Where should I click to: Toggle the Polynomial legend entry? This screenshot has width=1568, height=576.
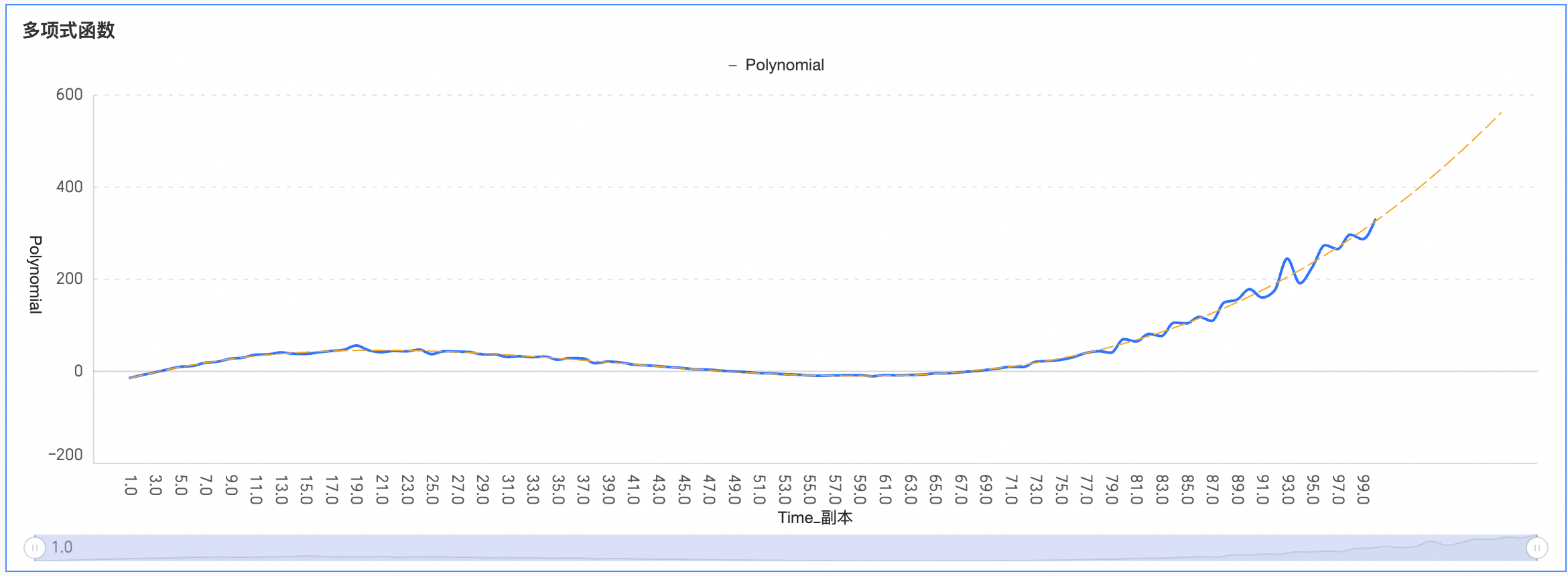pos(776,65)
